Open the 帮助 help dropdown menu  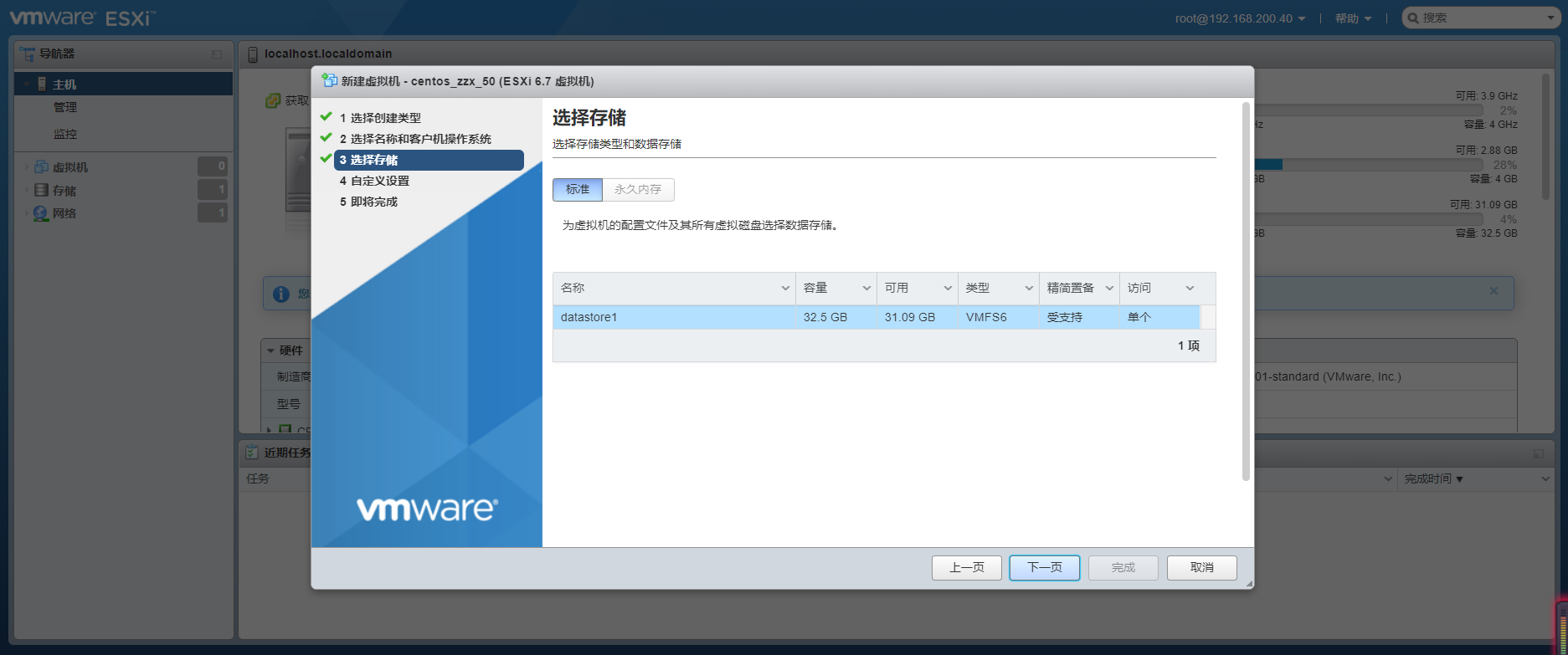point(1353,18)
